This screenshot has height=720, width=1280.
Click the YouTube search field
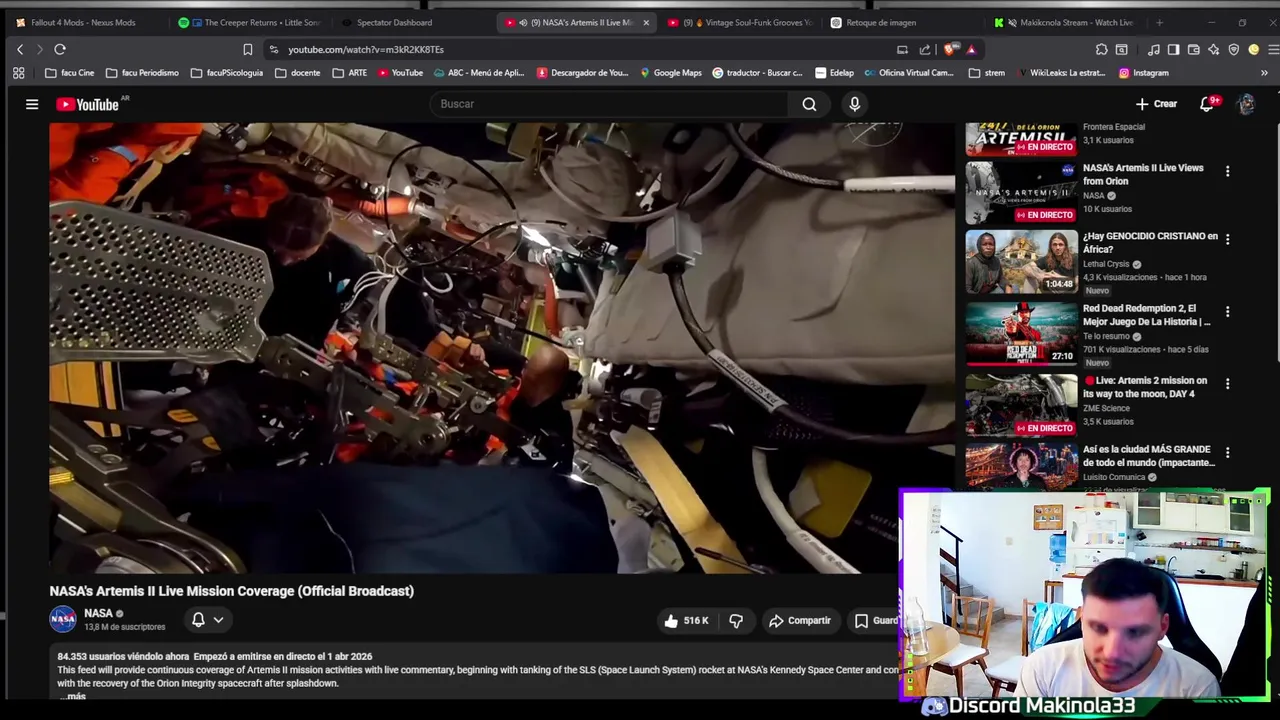pos(610,104)
